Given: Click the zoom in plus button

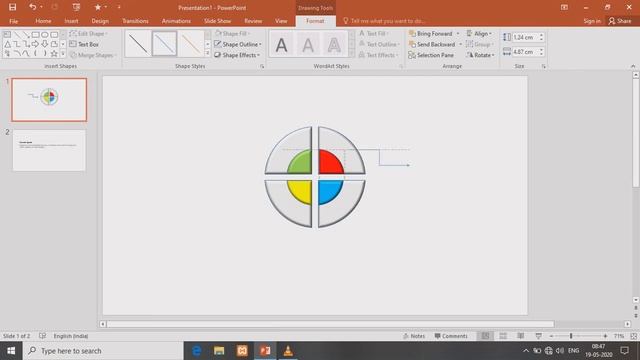Looking at the screenshot, I should pos(605,336).
